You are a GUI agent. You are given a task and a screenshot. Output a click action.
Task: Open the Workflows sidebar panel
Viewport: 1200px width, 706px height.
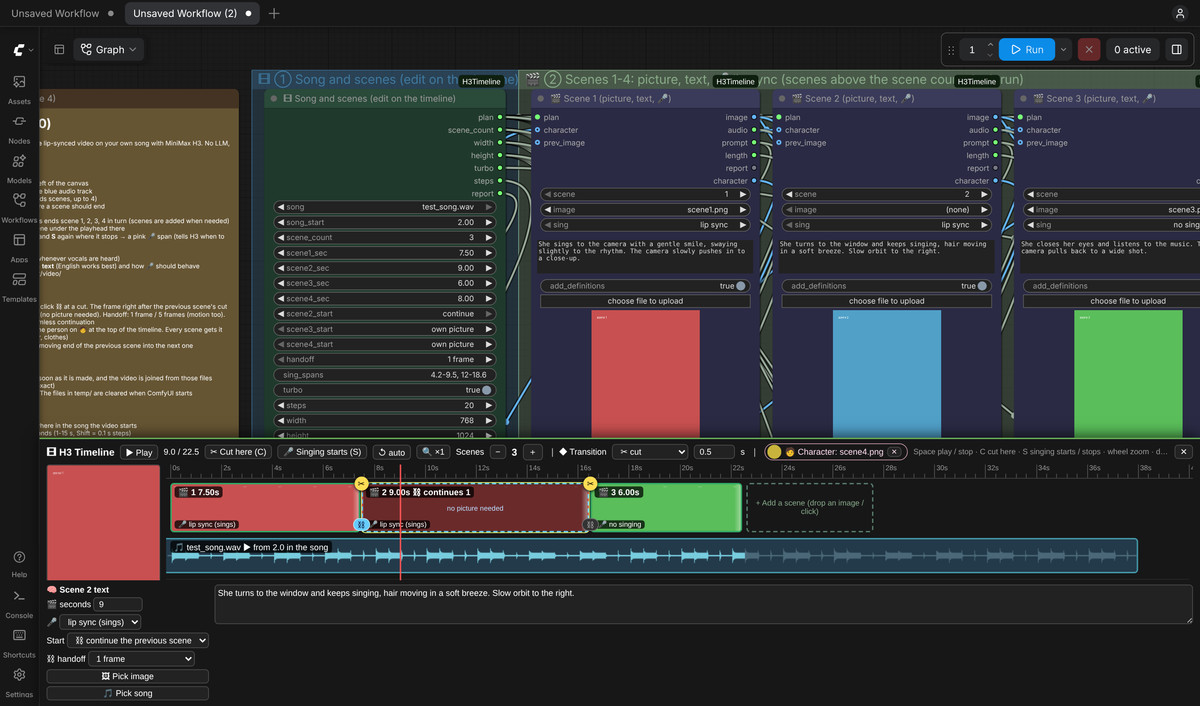tap(19, 207)
